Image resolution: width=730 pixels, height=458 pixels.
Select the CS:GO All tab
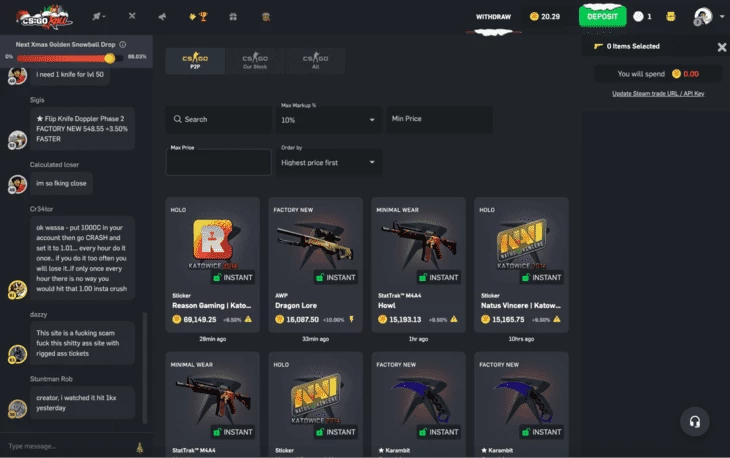315,61
